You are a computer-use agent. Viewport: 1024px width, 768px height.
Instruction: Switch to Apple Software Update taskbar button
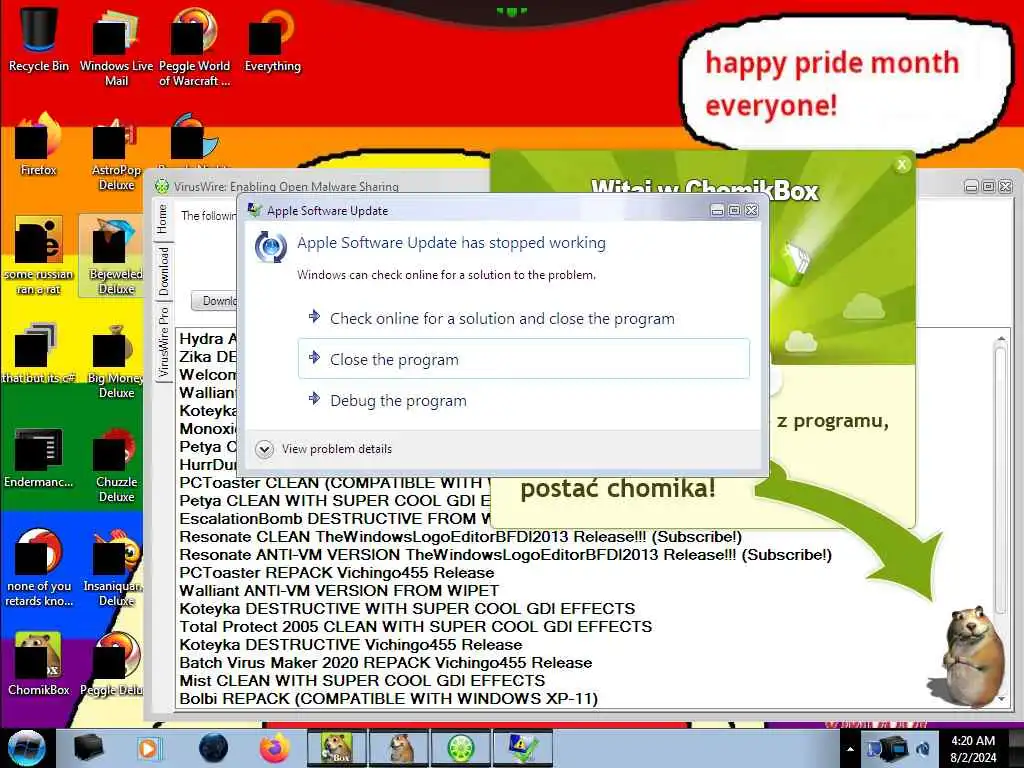point(522,748)
